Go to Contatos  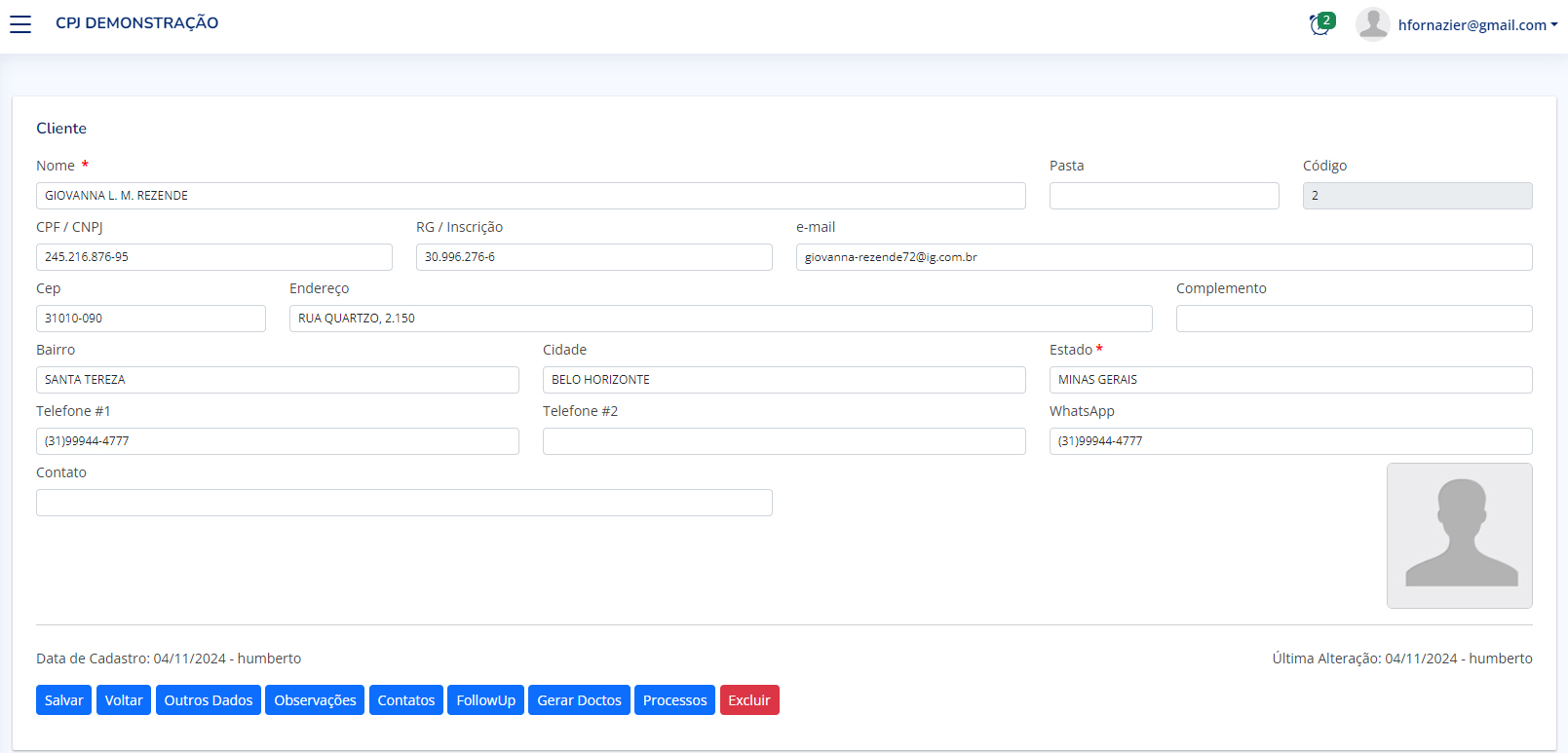405,700
